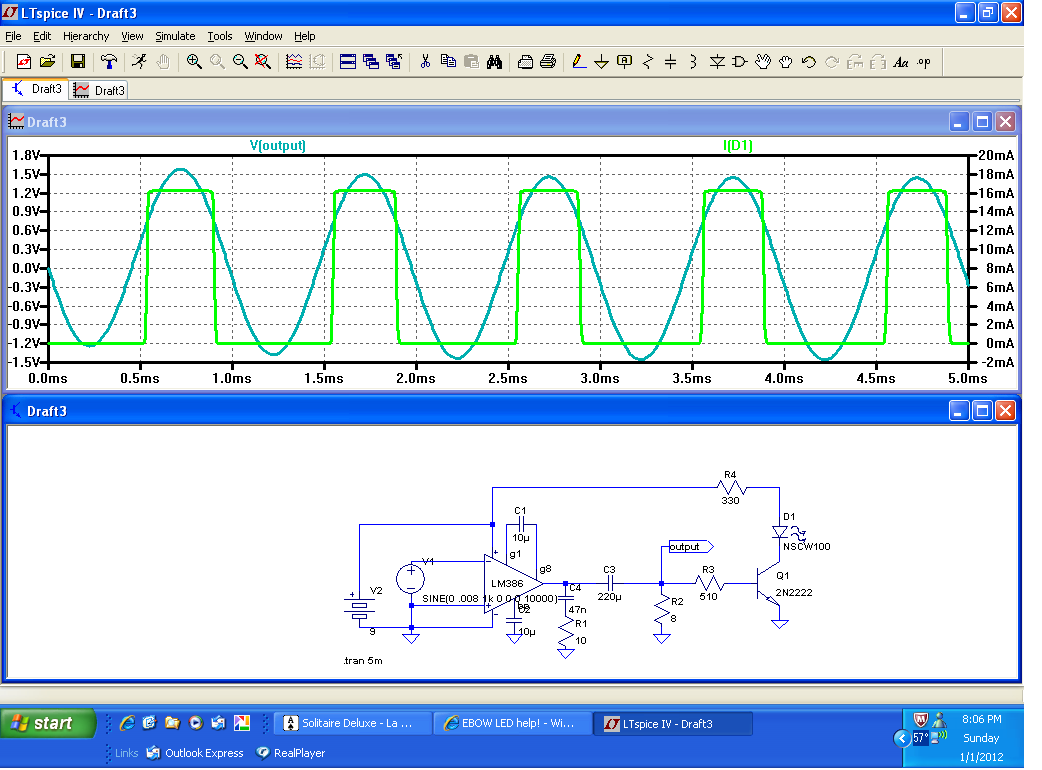Launch the Internet Explorer quick launch icon
The width and height of the screenshot is (1042, 770).
click(x=127, y=723)
